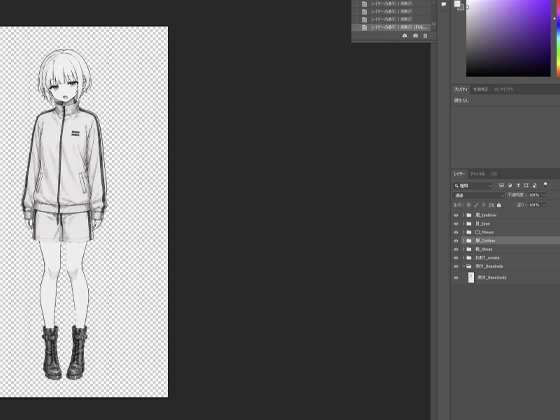Enable the adjustment layer filter icon
560x420 pixels.
[x=510, y=185]
